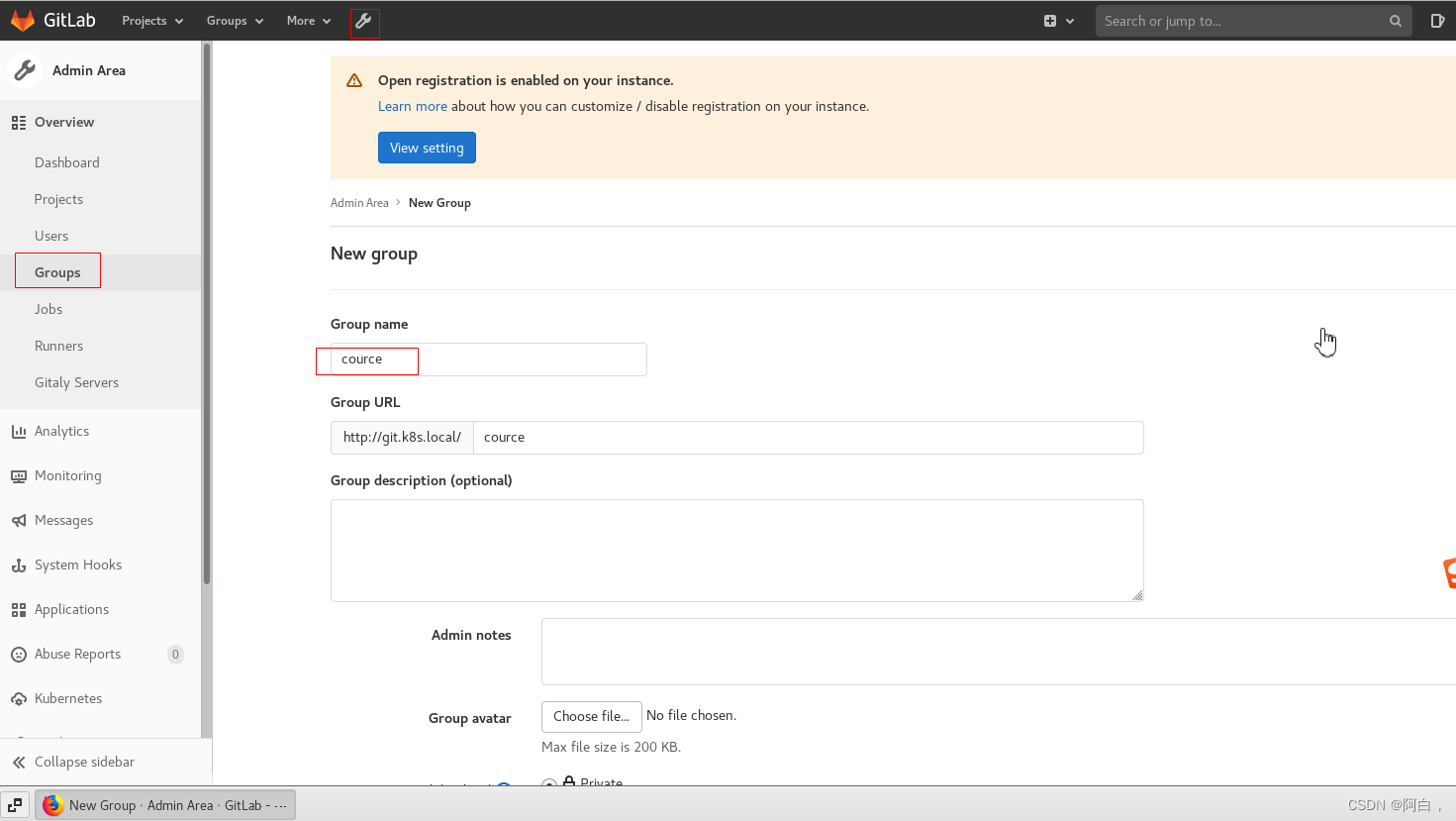1456x821 pixels.
Task: Click the search magnifier icon
Action: (1396, 21)
